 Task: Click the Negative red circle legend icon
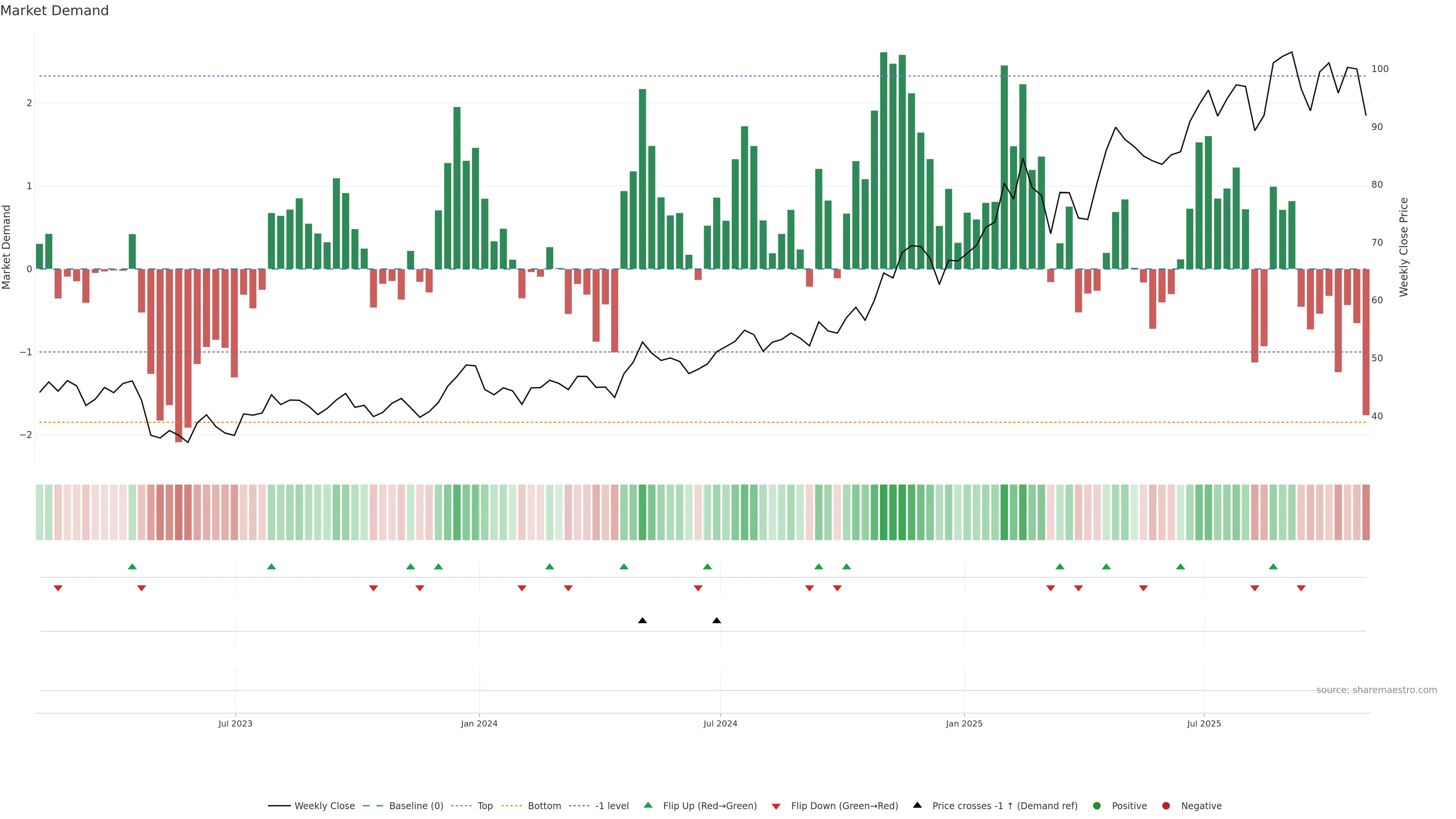coord(1166,806)
